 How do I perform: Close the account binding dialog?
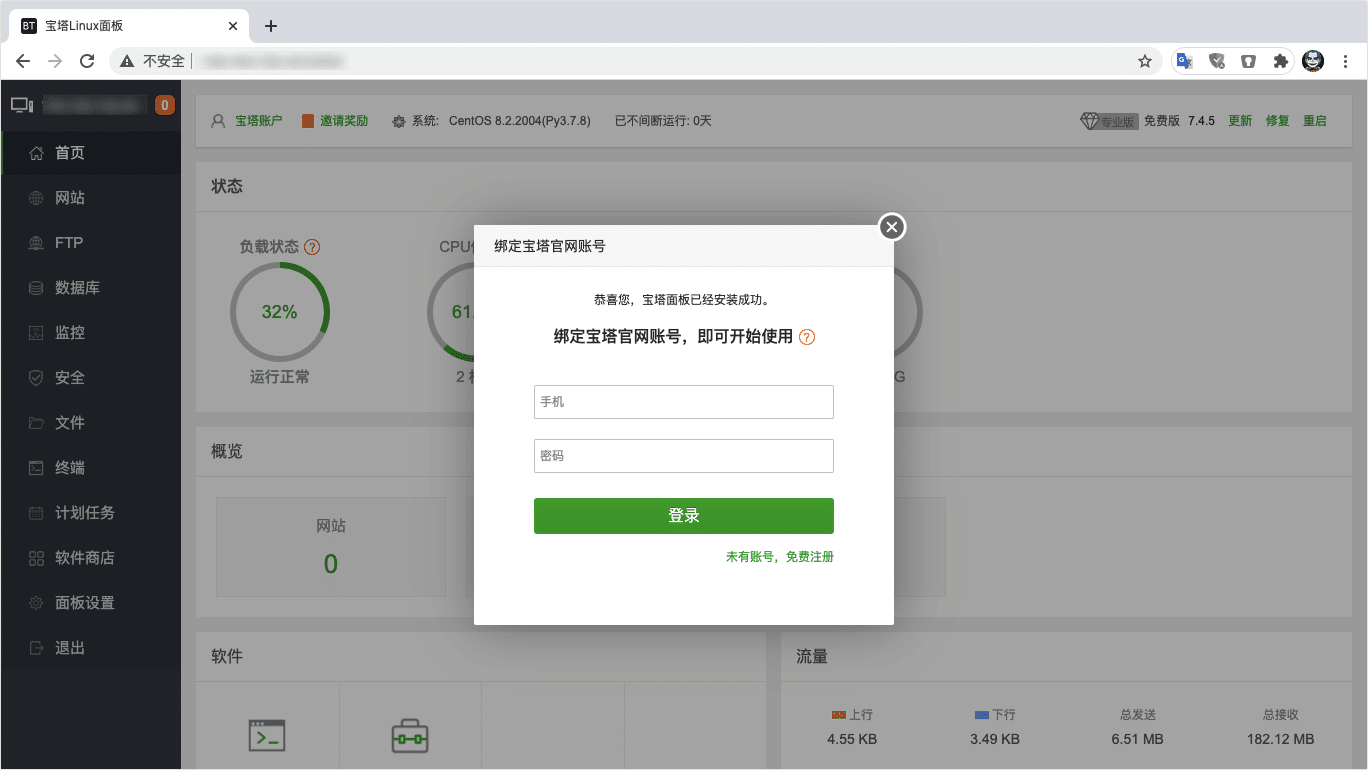pos(892,227)
